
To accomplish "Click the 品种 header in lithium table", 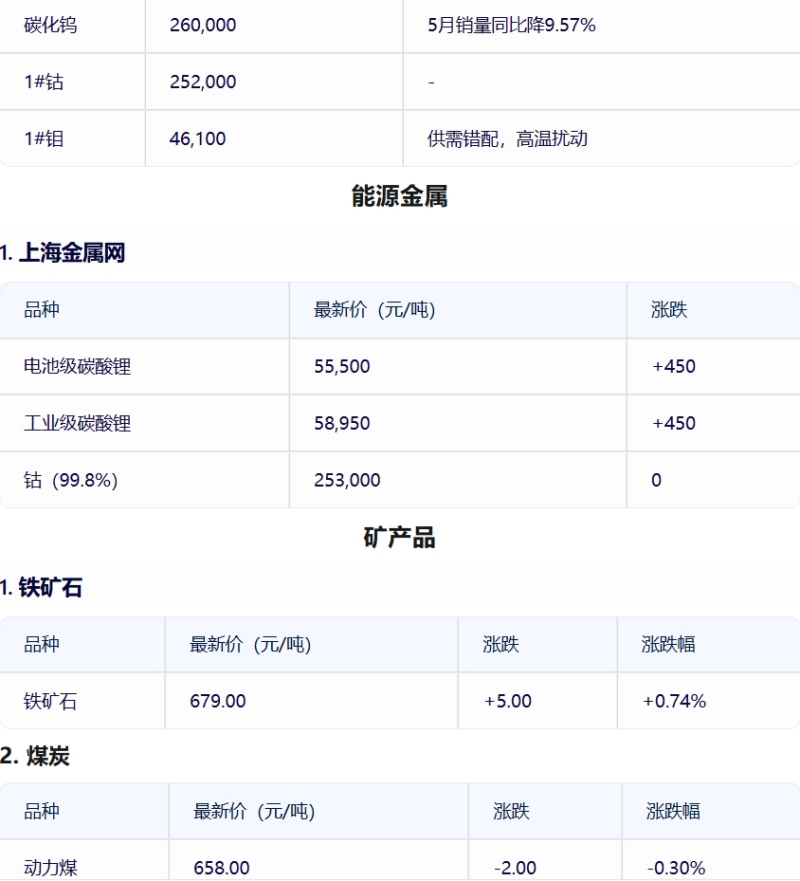I will tap(42, 310).
